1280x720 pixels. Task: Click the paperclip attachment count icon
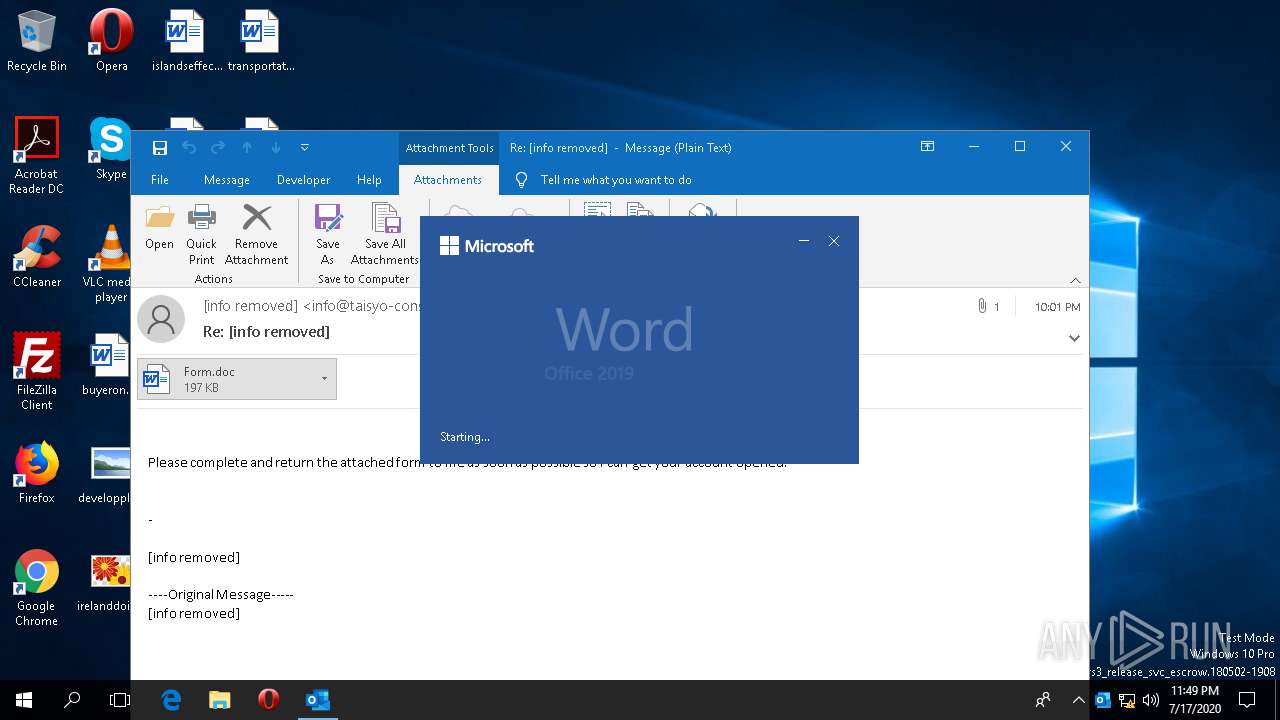click(x=982, y=306)
